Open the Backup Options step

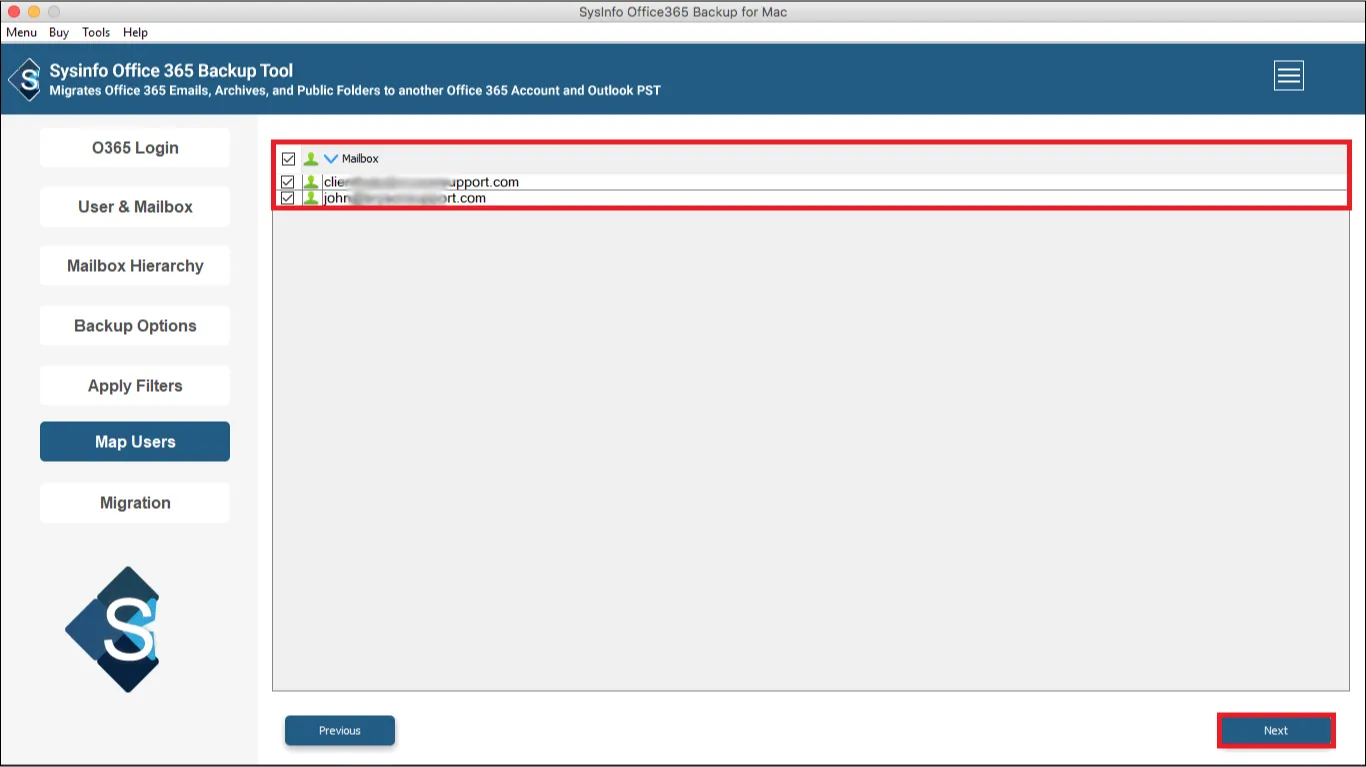pos(135,326)
